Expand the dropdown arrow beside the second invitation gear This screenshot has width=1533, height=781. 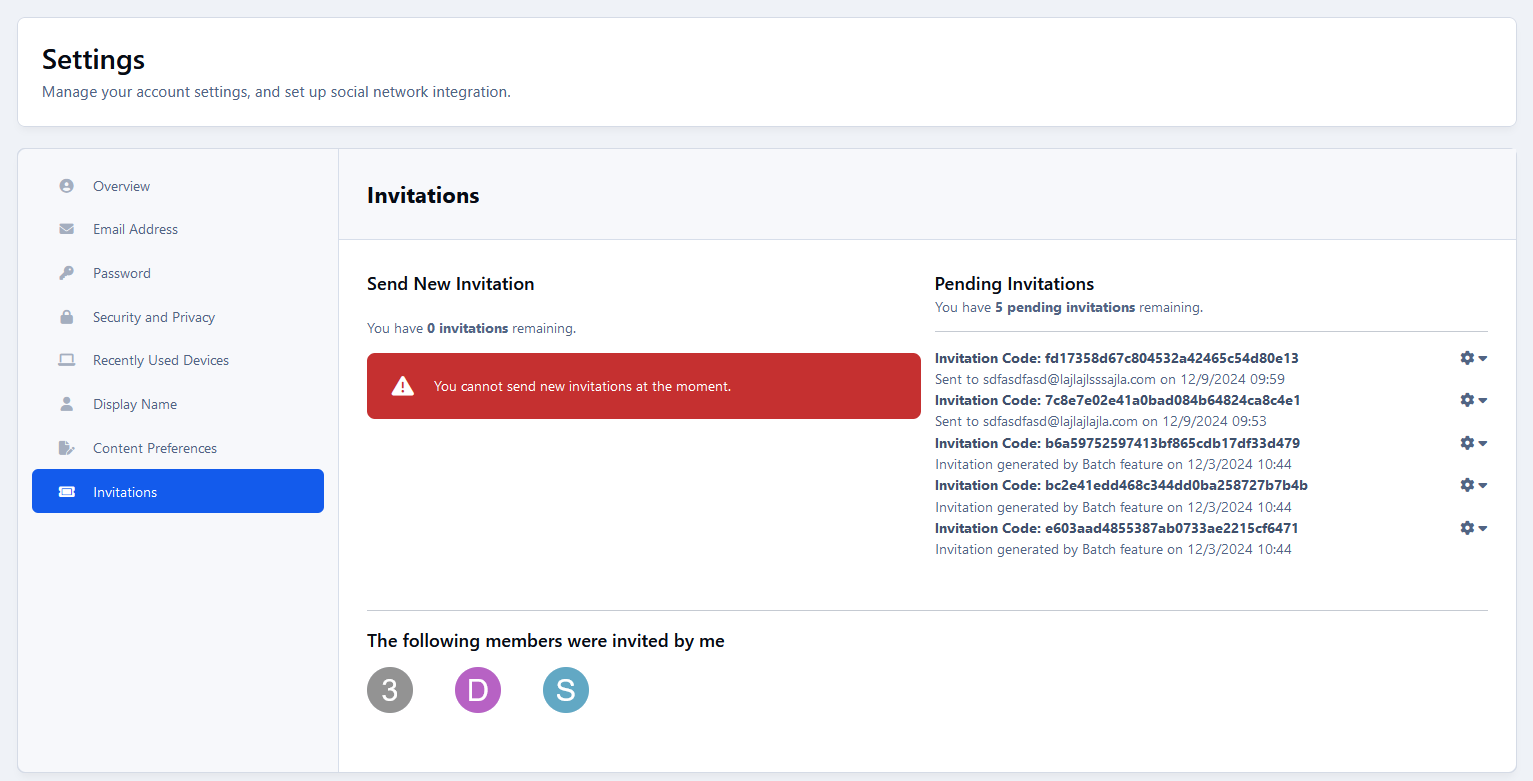click(x=1482, y=400)
